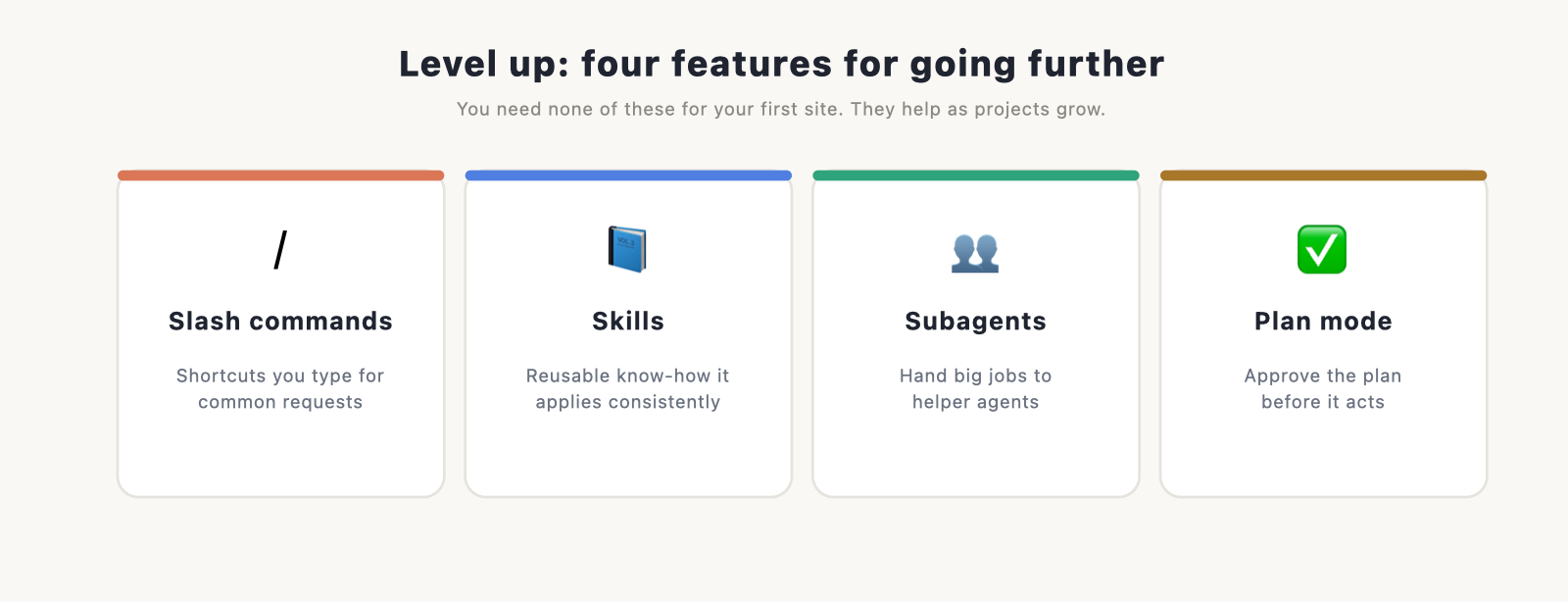Click the blue book Skills icon
Viewport: 1568px width, 602px height.
coord(627,249)
